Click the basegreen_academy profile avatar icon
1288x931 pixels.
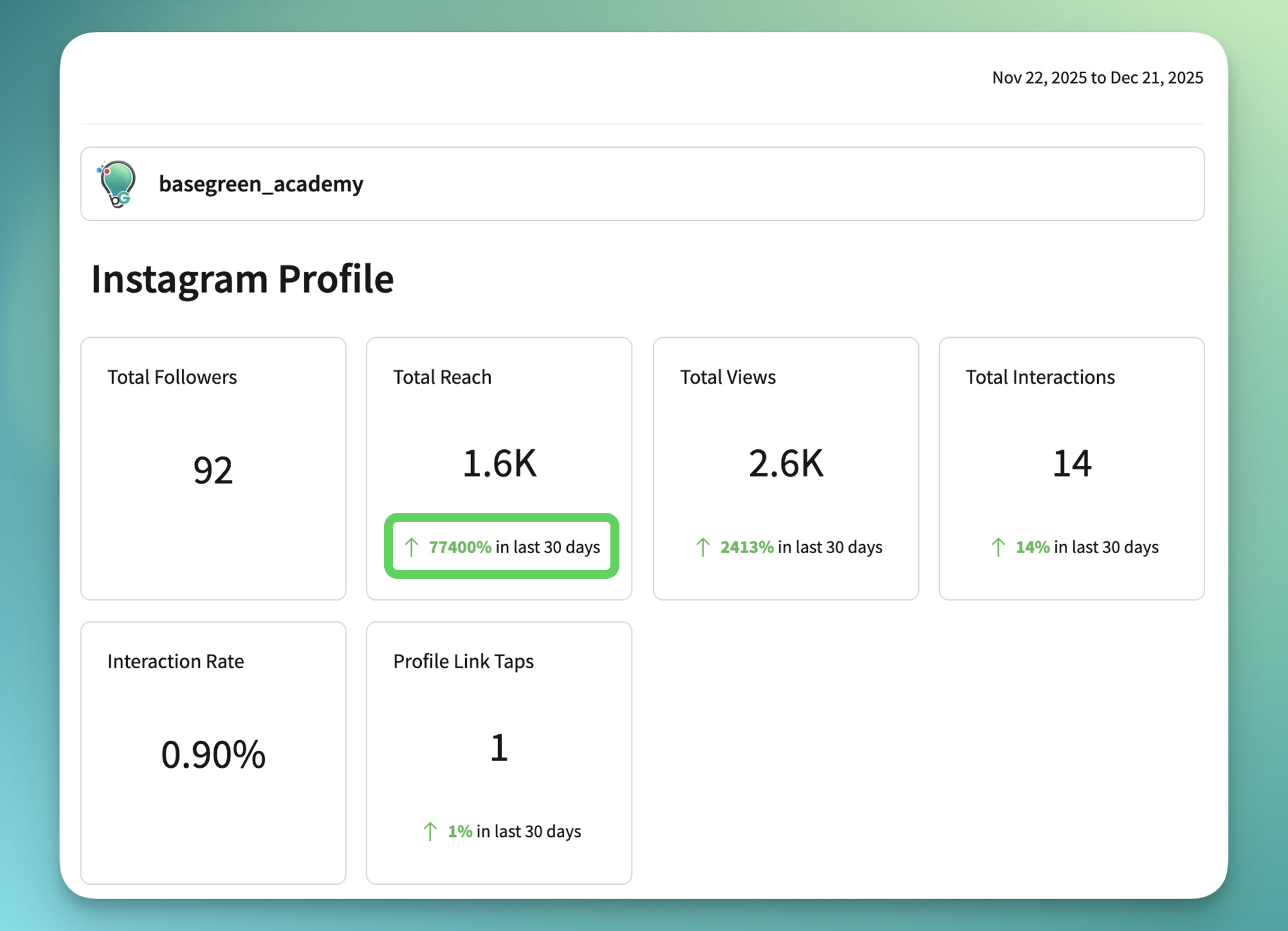coord(117,184)
